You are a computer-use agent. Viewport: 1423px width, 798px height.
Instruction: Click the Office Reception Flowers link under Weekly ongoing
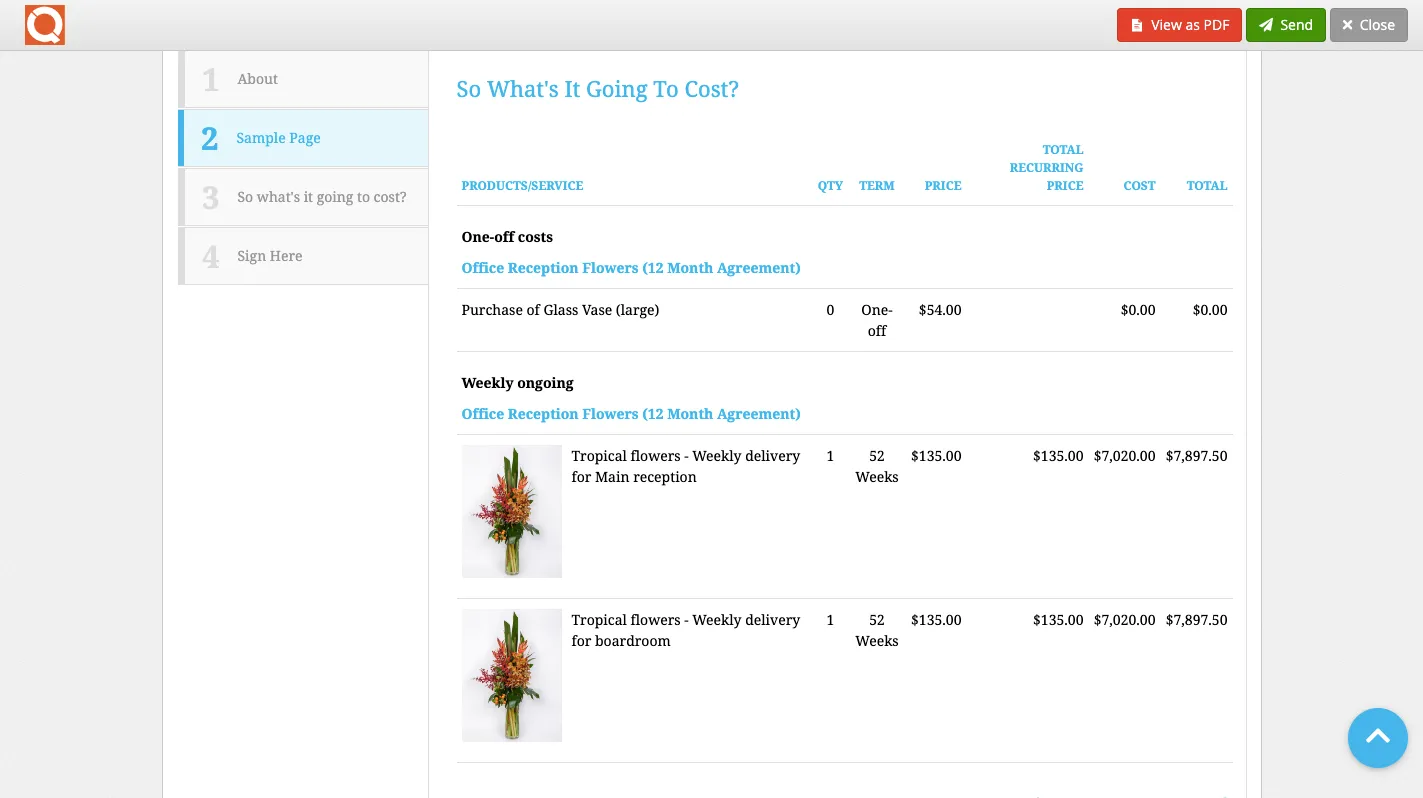point(630,414)
